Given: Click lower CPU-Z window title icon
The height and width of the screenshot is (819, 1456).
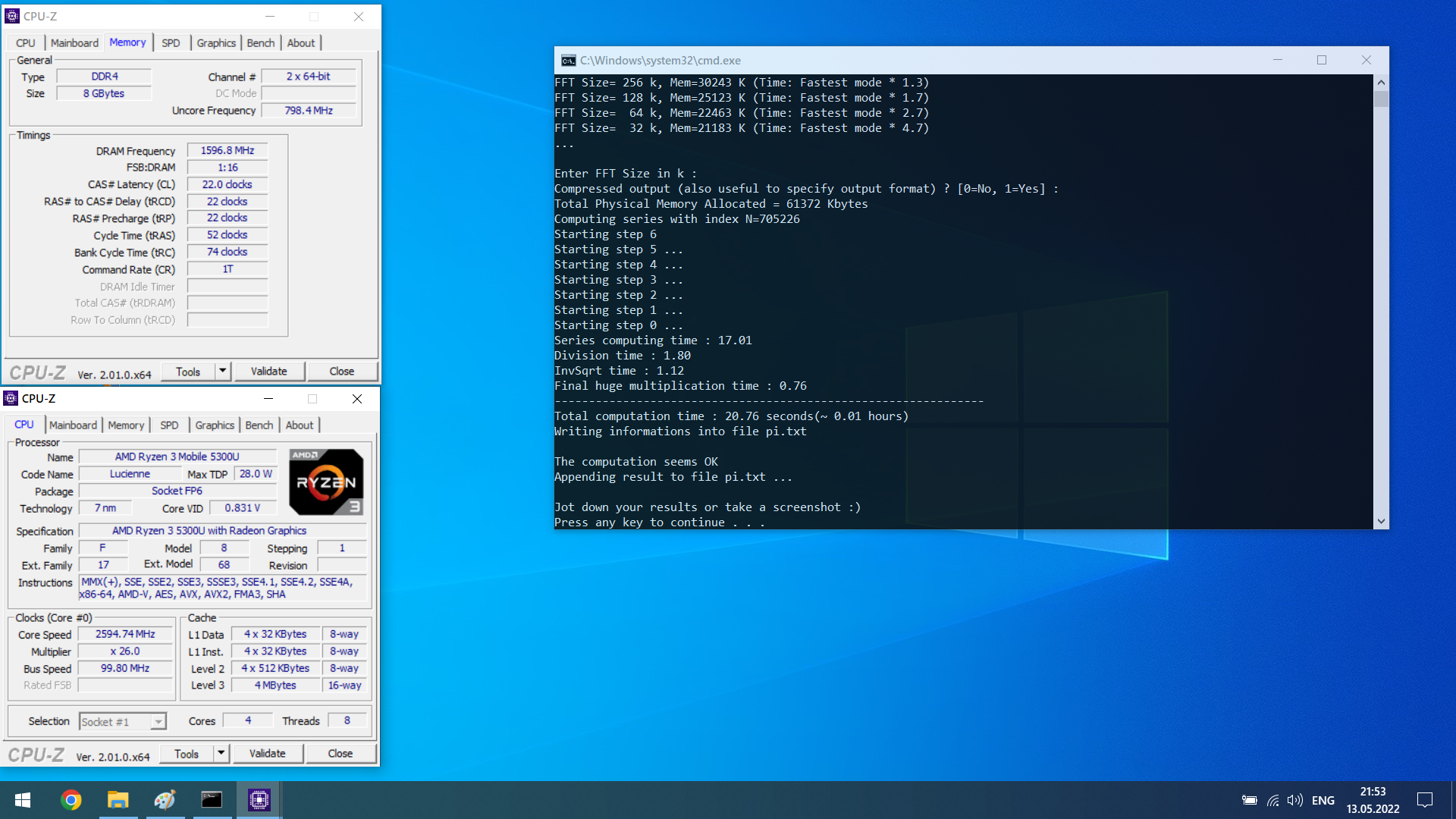Looking at the screenshot, I should coord(11,398).
